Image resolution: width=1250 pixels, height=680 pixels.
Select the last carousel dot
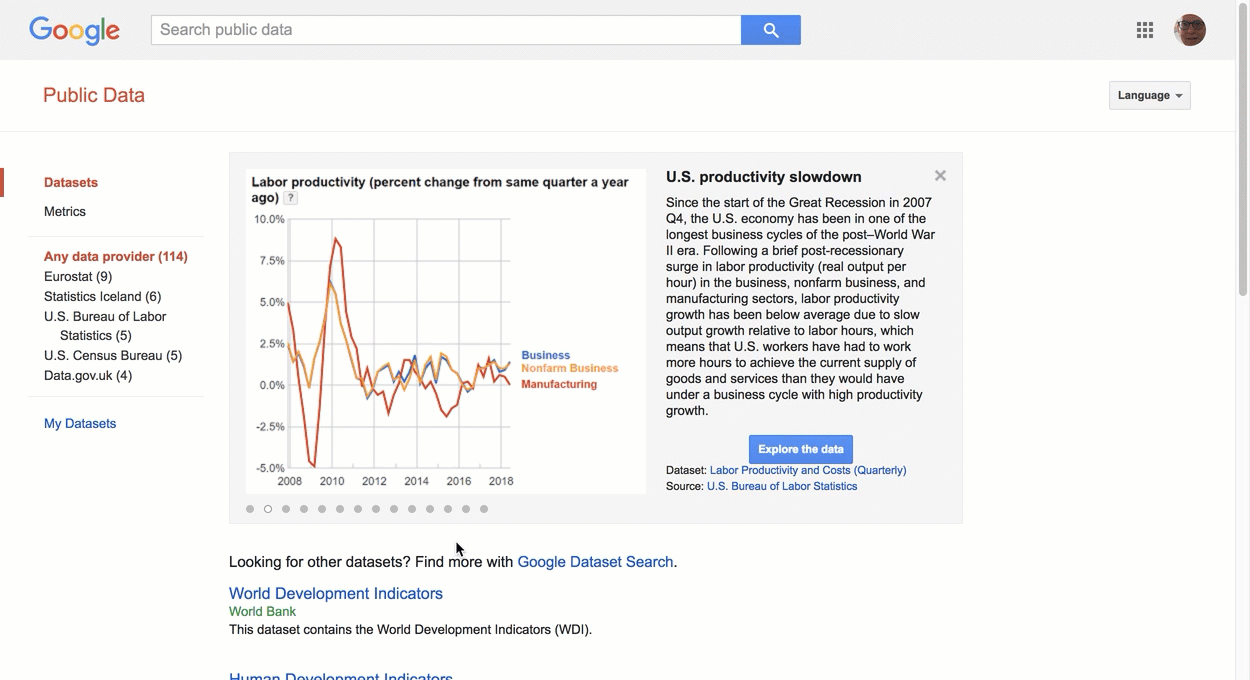click(x=484, y=509)
